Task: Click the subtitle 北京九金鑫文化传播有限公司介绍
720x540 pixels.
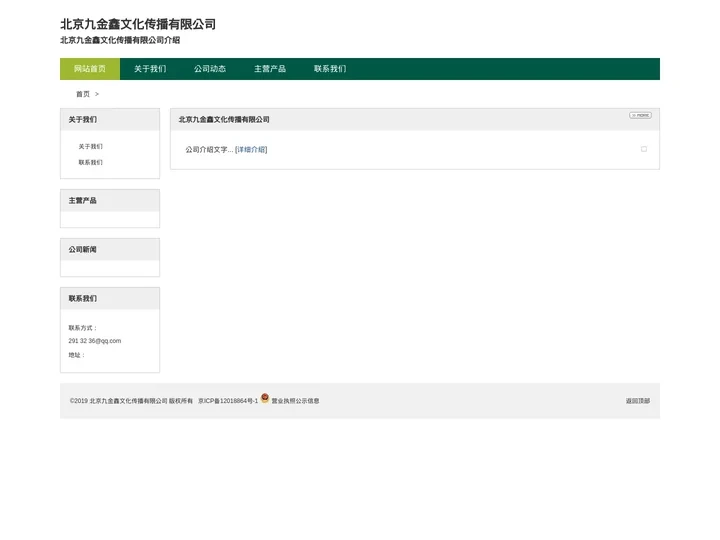Action: [120, 40]
